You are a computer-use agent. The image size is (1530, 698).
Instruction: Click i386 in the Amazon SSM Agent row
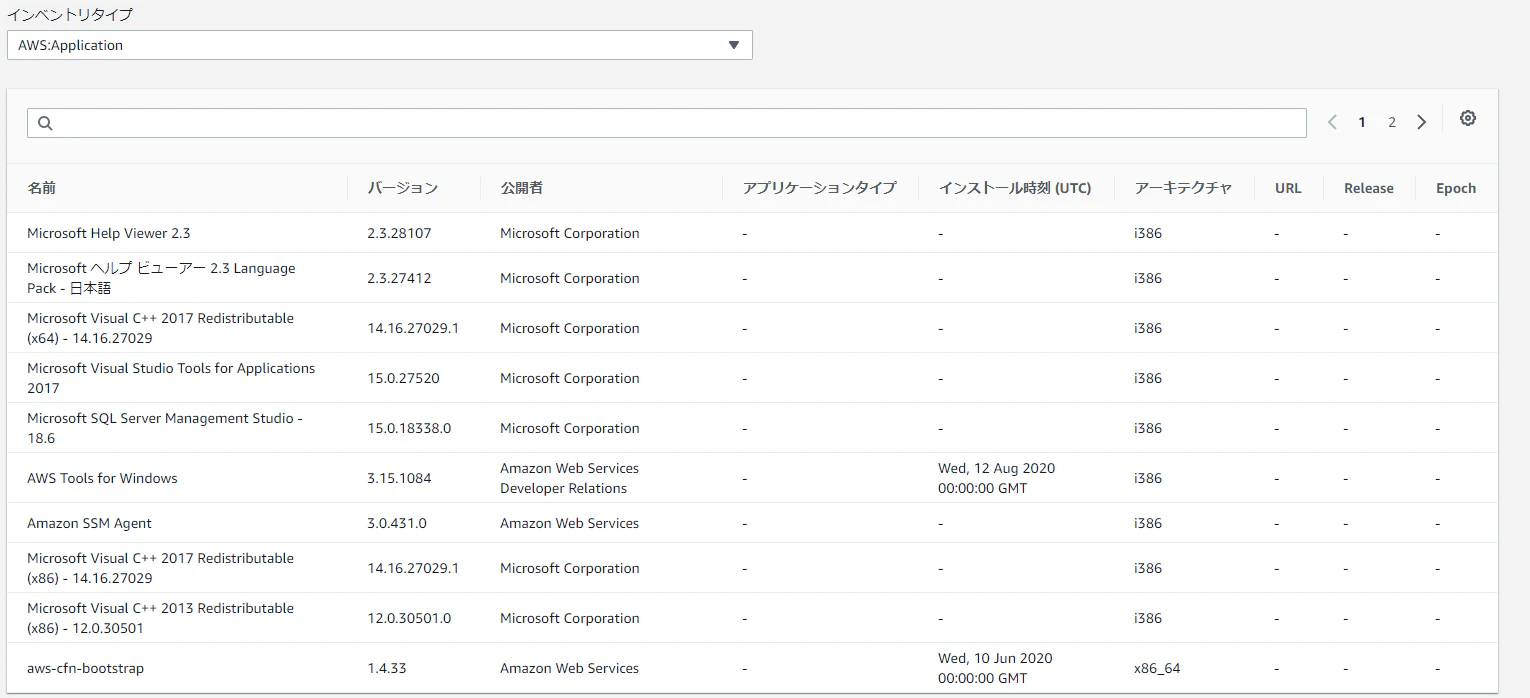point(1148,523)
